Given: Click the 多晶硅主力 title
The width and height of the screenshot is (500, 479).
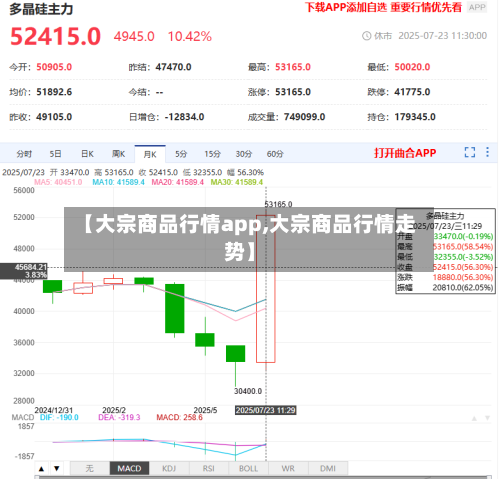Looking at the screenshot, I should (41, 9).
